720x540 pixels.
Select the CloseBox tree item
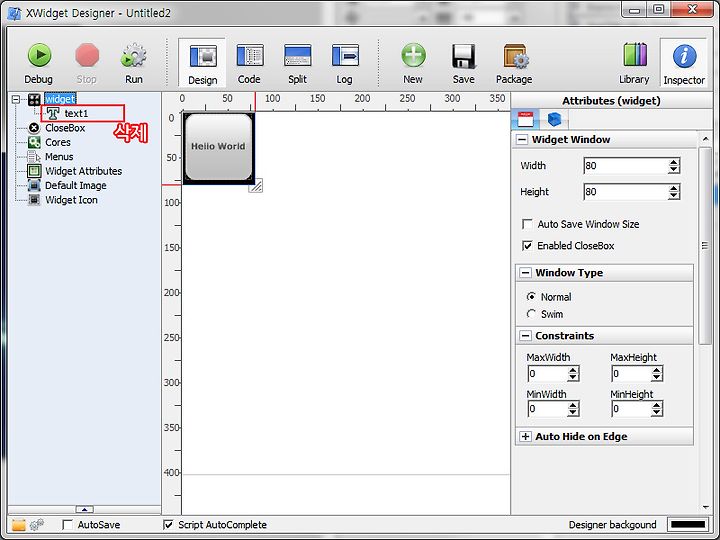click(x=65, y=128)
